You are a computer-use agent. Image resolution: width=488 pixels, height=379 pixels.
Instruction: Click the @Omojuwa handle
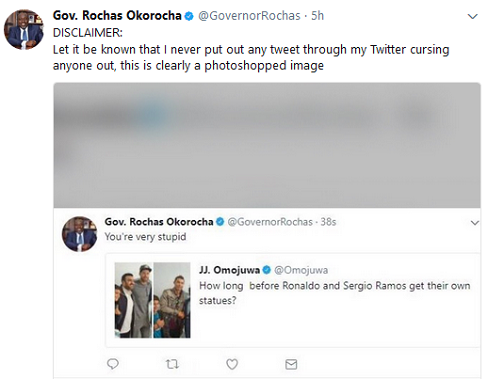[x=301, y=270]
